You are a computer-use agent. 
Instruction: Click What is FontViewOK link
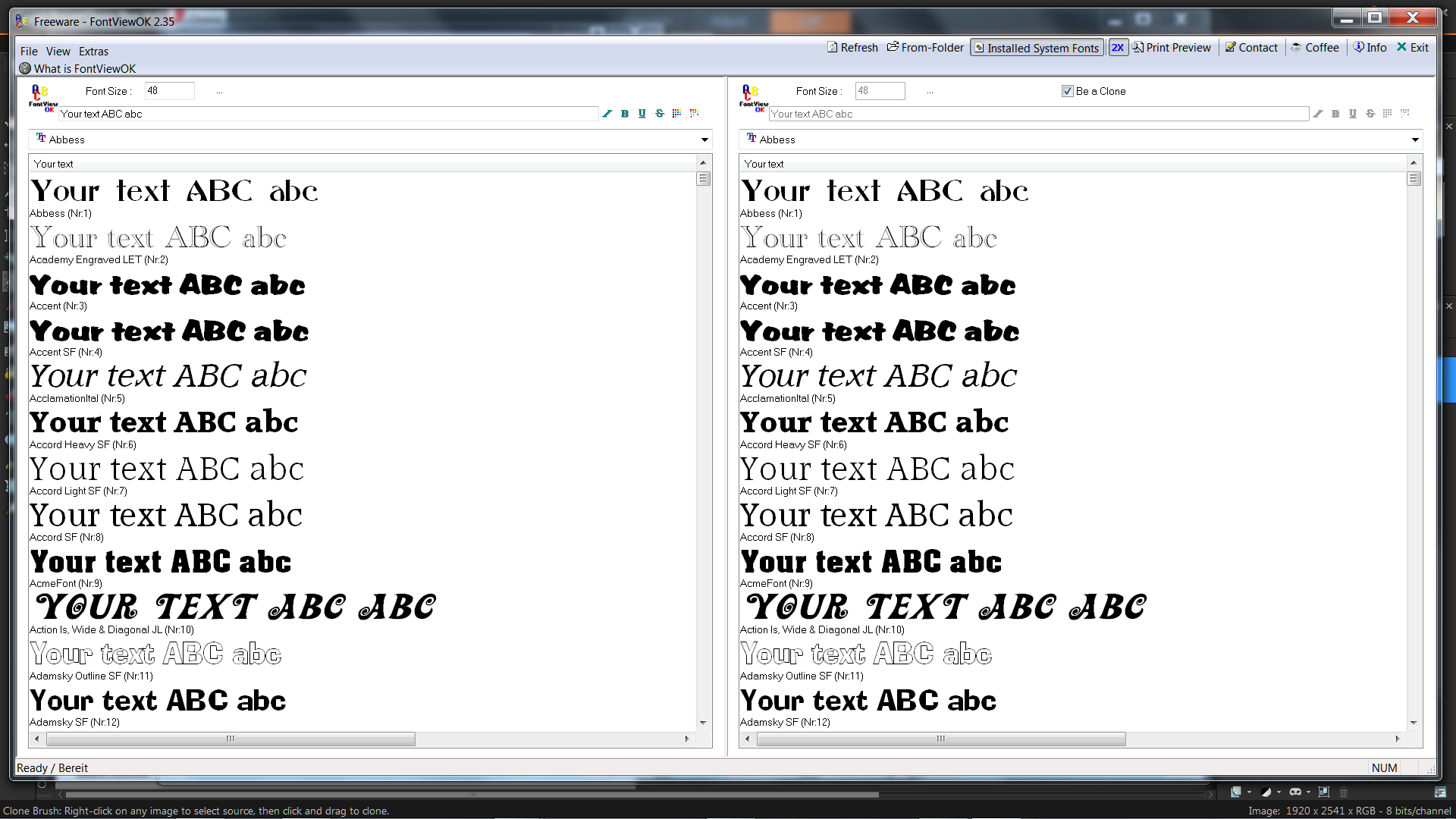(77, 69)
